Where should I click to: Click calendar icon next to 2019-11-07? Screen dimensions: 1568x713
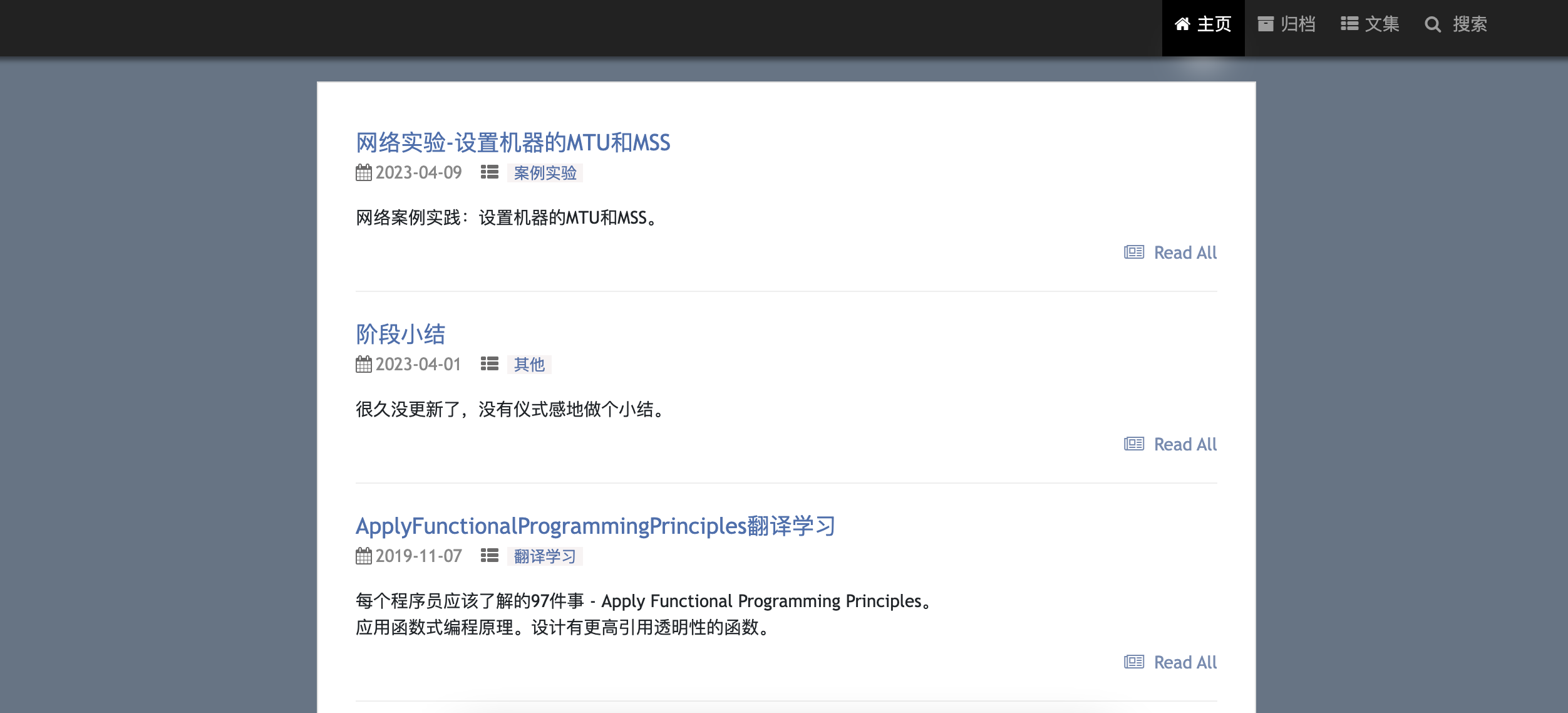[x=364, y=556]
